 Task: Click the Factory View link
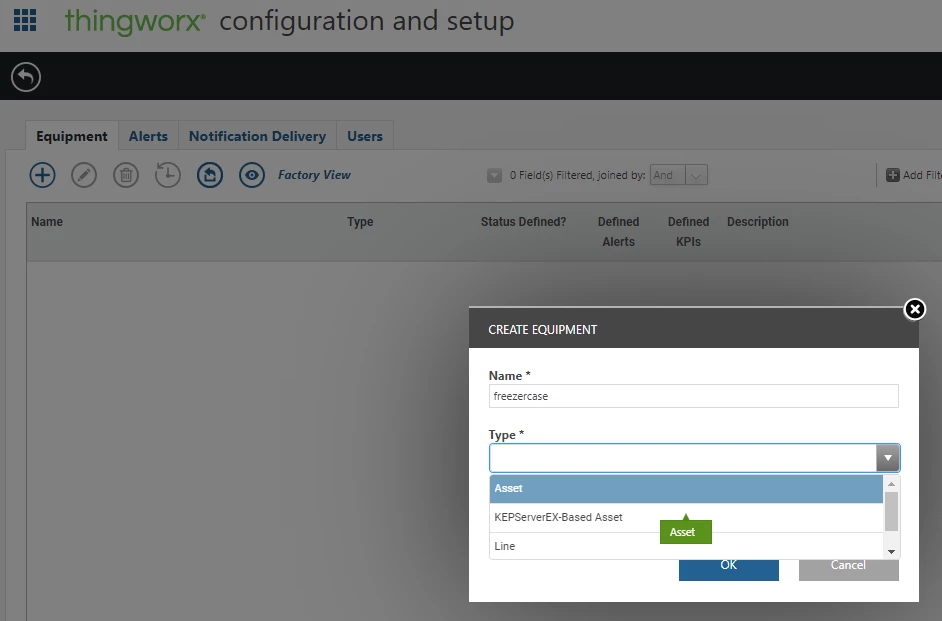[314, 175]
